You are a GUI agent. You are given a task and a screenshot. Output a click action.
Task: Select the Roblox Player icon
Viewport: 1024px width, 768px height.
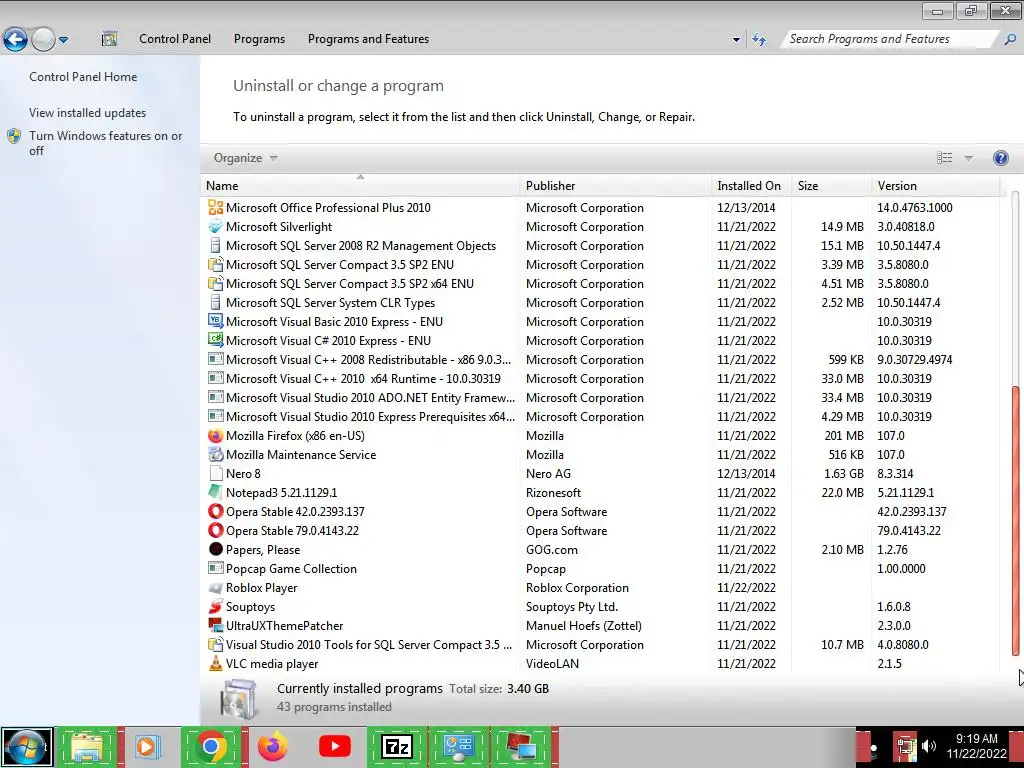(216, 588)
